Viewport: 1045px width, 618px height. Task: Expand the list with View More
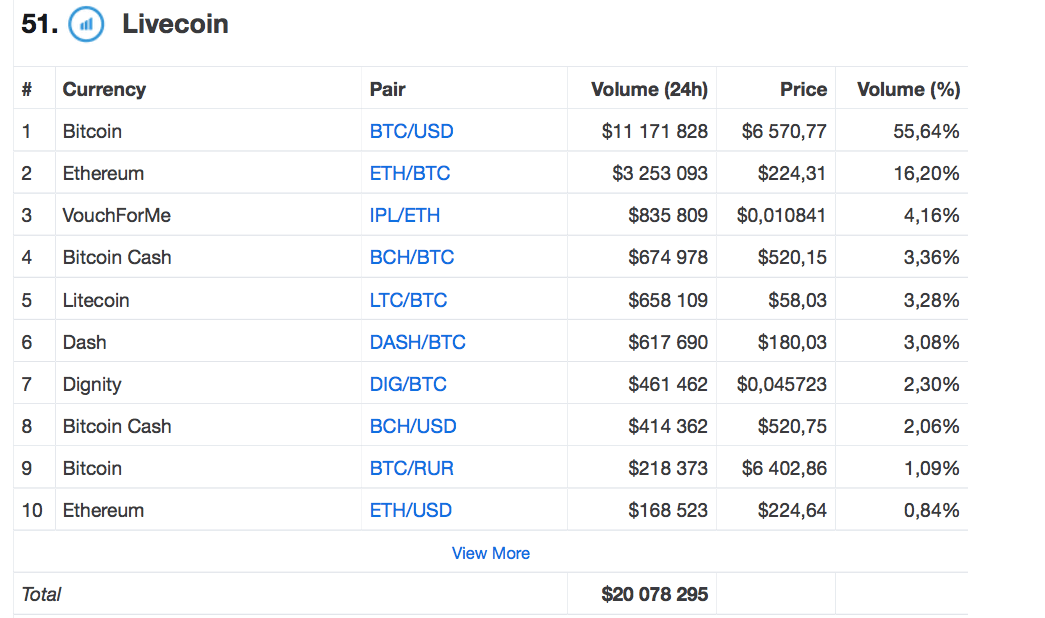[x=490, y=553]
